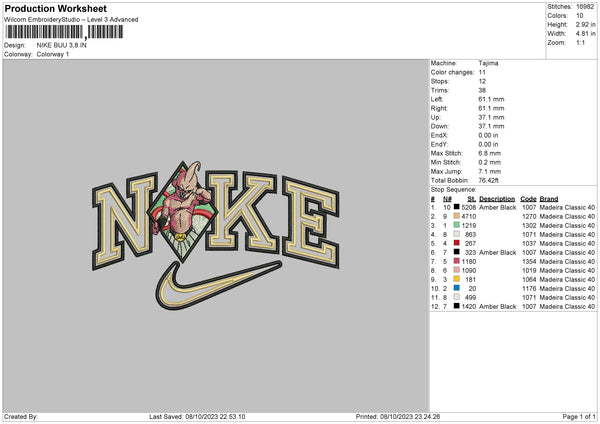Click the black swatch in stop row 1
600x424 pixels.
point(457,207)
